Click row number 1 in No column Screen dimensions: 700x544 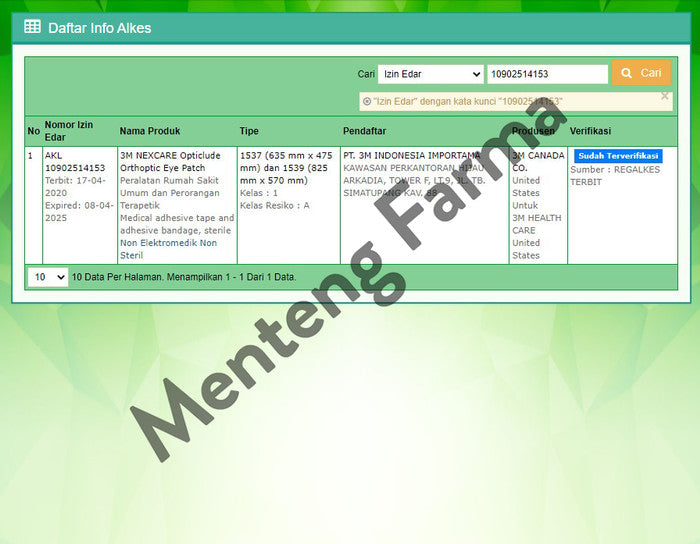[x=30, y=156]
